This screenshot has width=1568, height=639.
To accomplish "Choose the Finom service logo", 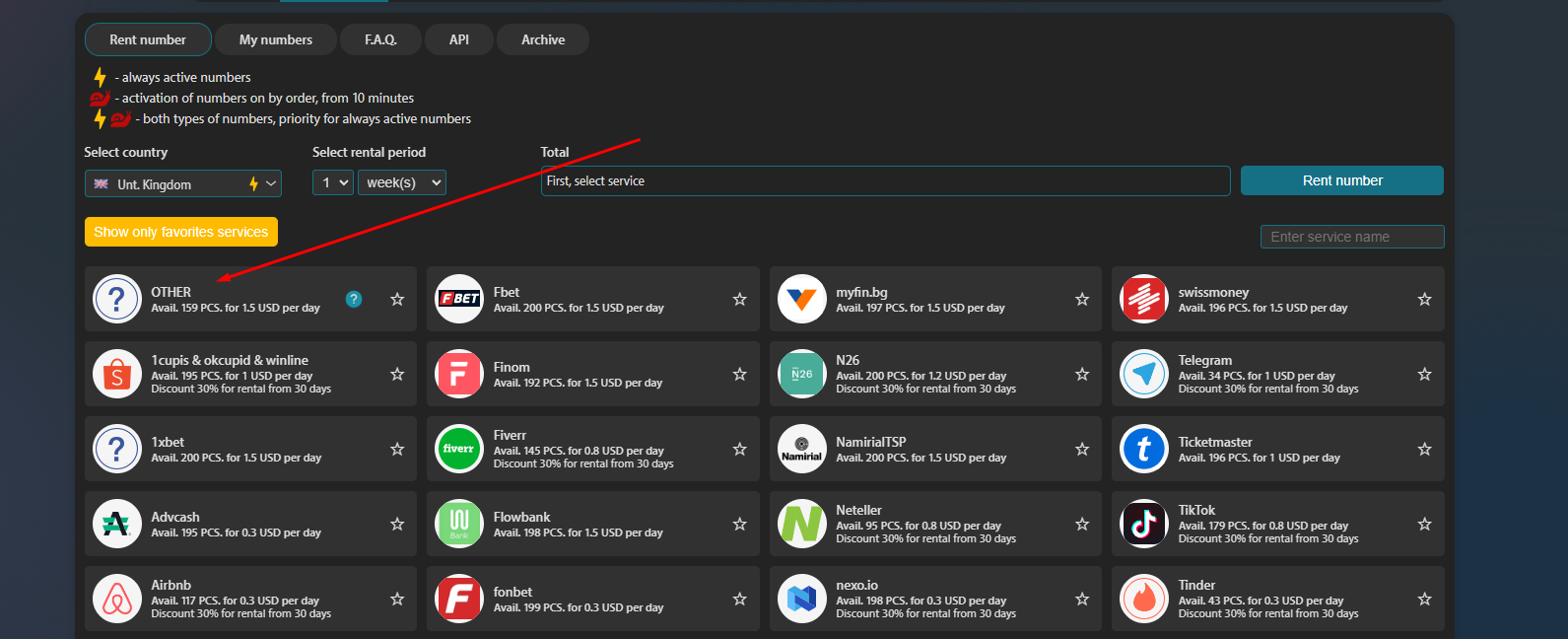I will coord(459,374).
